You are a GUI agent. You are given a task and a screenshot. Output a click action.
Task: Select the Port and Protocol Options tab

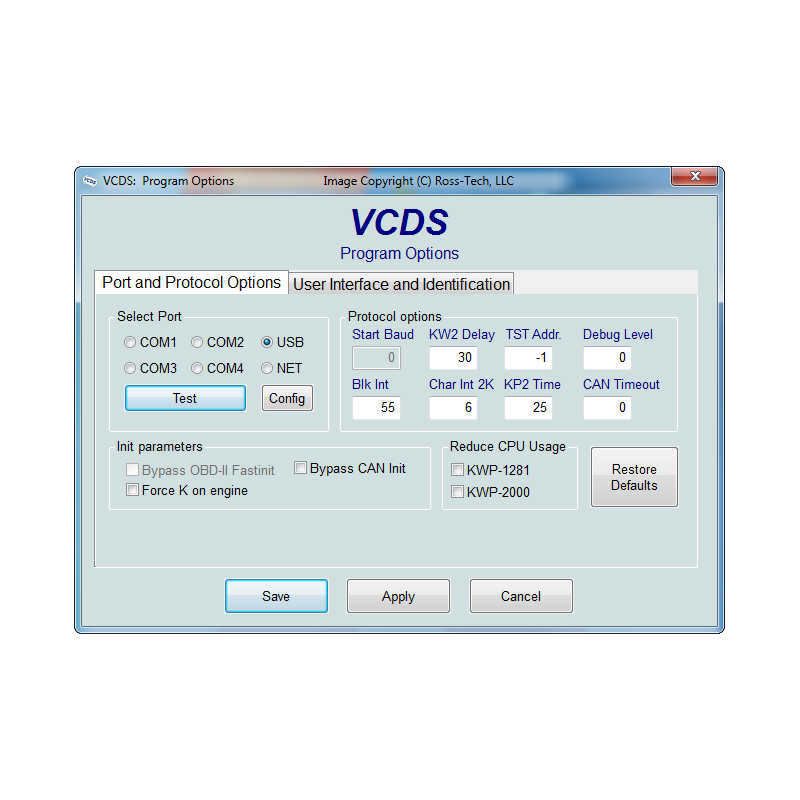click(x=191, y=283)
